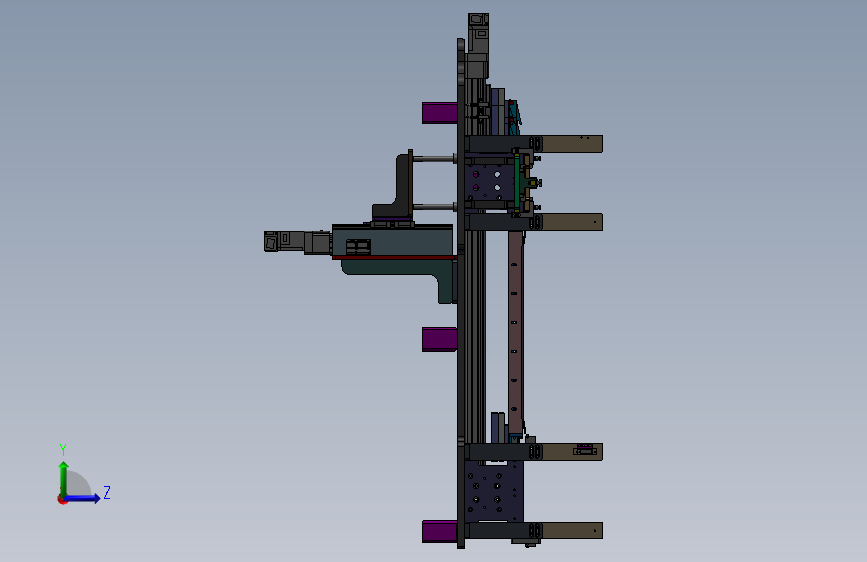Select the horizontal servo motor at the model's left end
This screenshot has width=867, height=562.
pos(297,242)
